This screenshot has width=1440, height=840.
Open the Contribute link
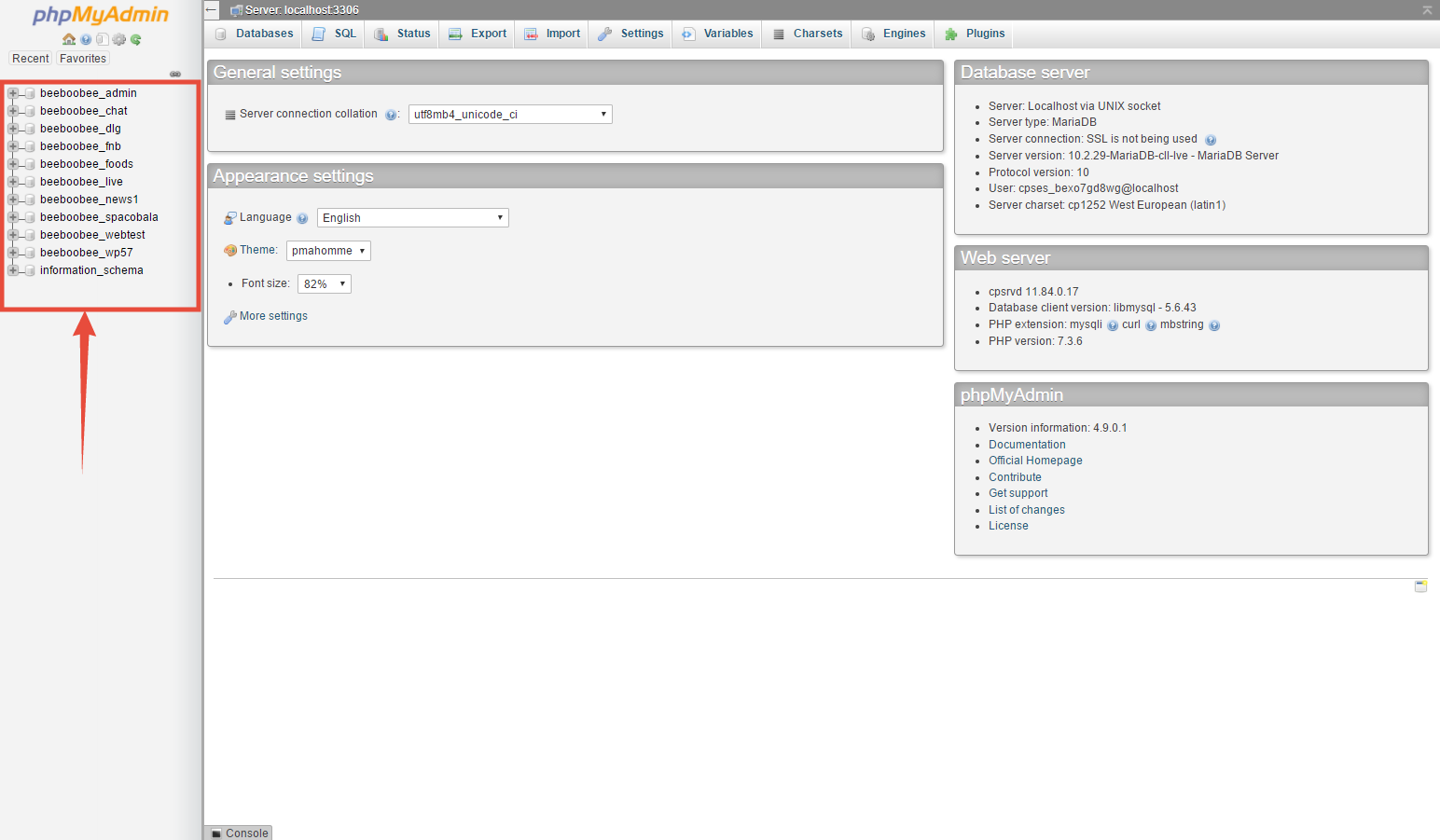coord(1015,477)
